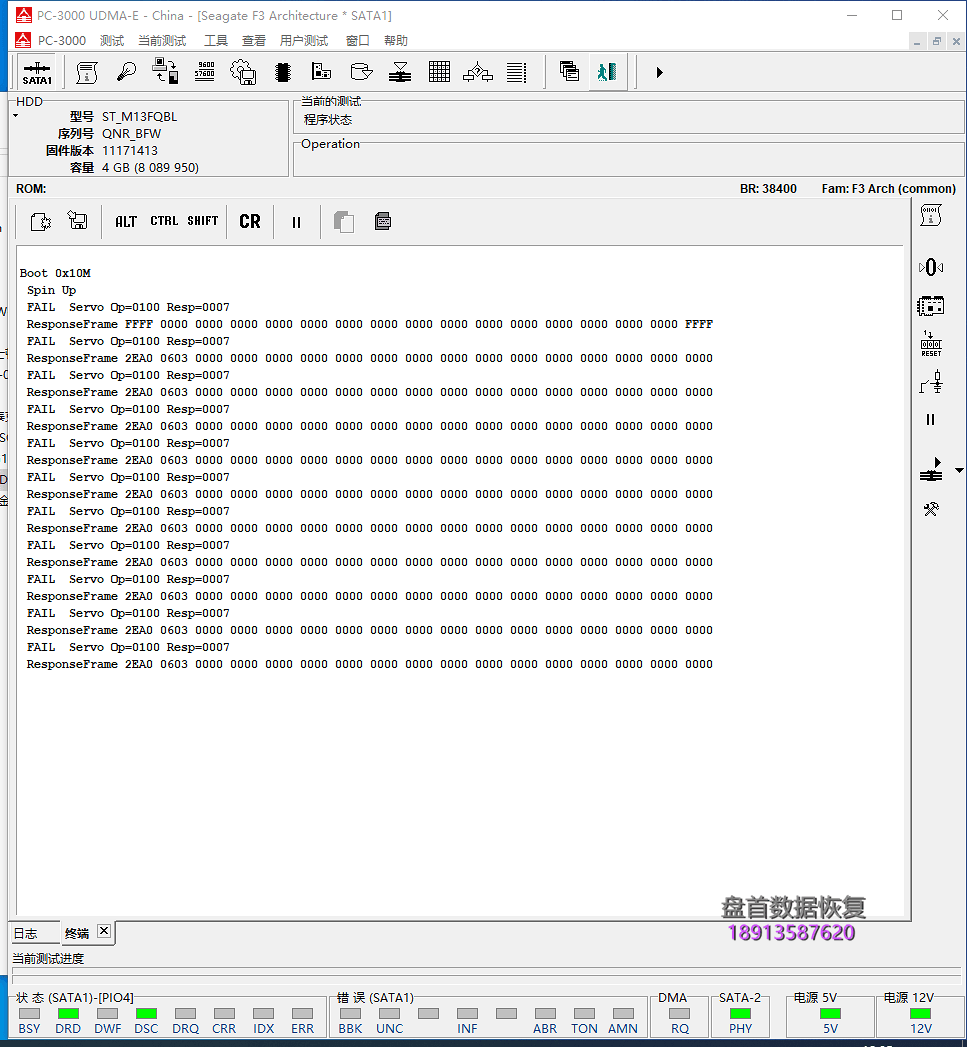Click the heads play sidebar icon
The height and width of the screenshot is (1047, 967).
point(931,470)
